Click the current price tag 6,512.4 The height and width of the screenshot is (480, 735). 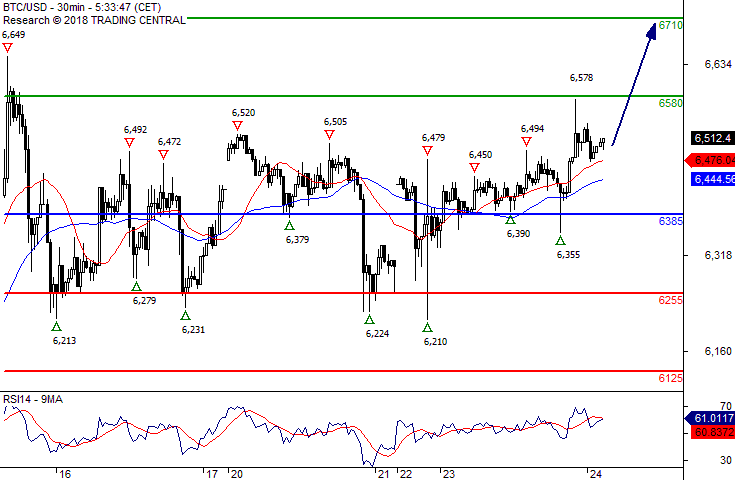pos(713,138)
